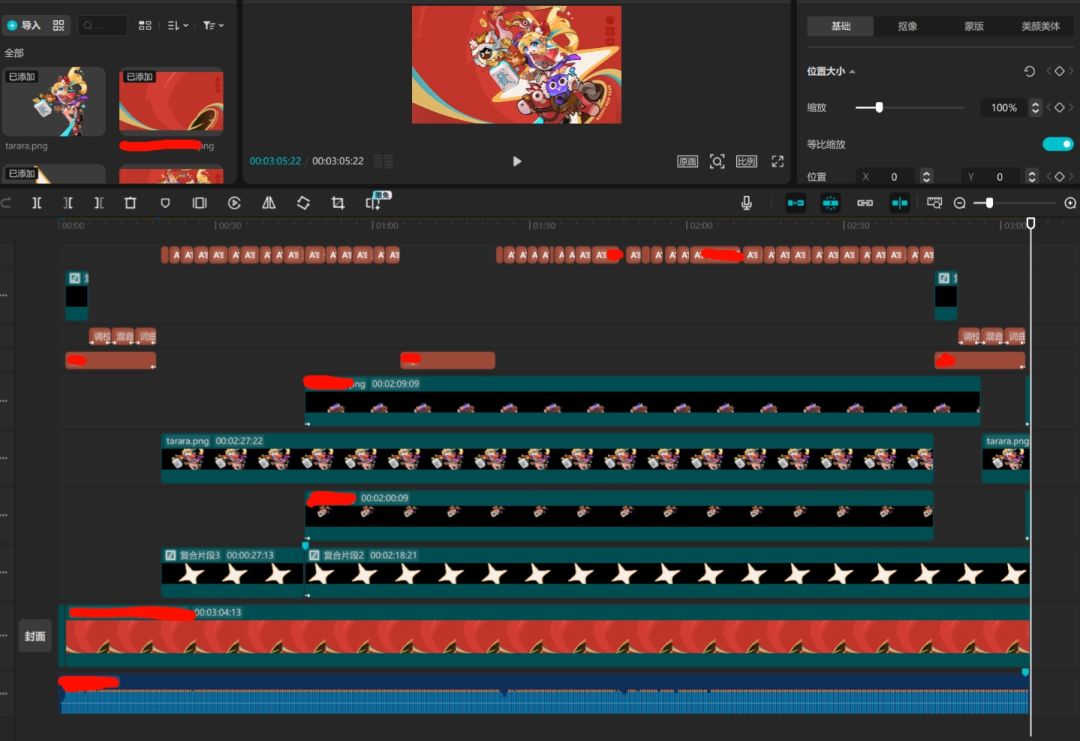1080x741 pixels.
Task: Click the Y position stepper arrows
Action: tap(1031, 177)
